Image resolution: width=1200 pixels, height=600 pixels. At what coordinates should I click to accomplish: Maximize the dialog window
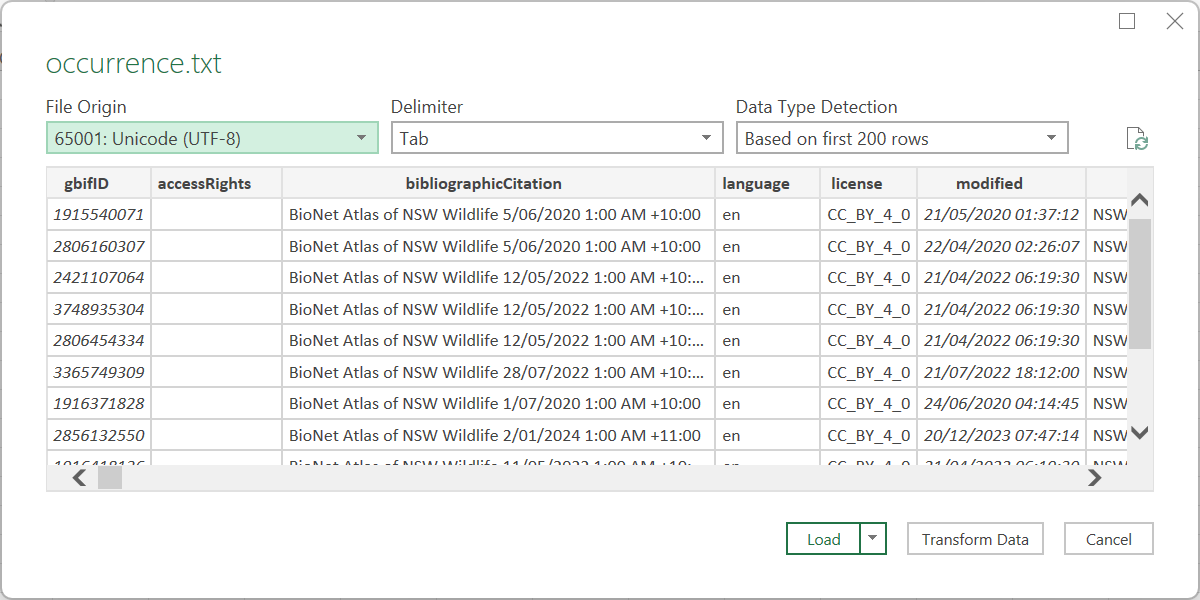tap(1127, 21)
